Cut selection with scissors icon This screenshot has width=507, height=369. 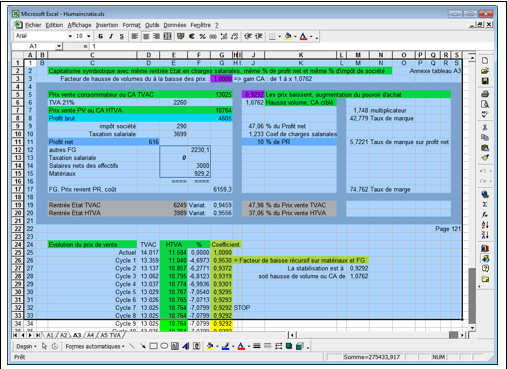pos(485,127)
